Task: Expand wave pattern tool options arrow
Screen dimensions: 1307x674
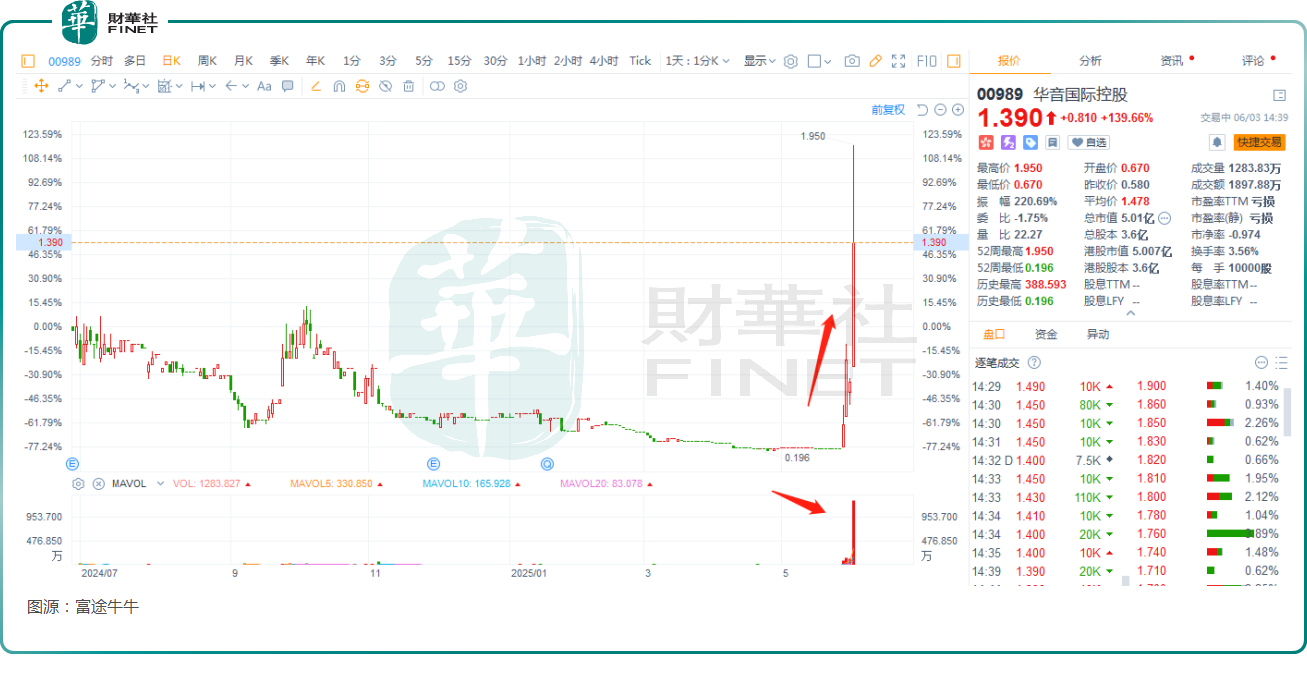Action: coord(146,86)
